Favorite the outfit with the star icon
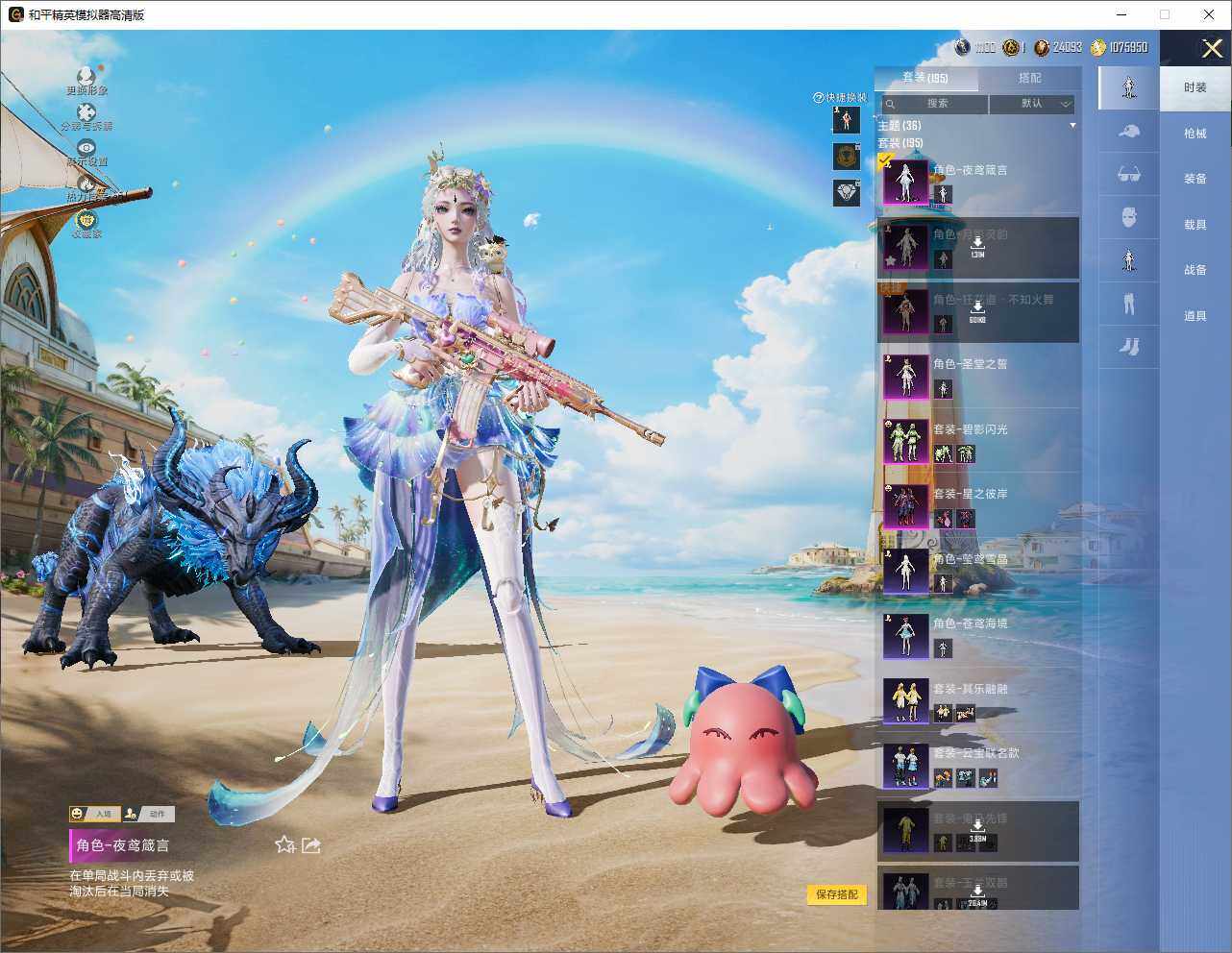1232x953 pixels. tap(284, 844)
